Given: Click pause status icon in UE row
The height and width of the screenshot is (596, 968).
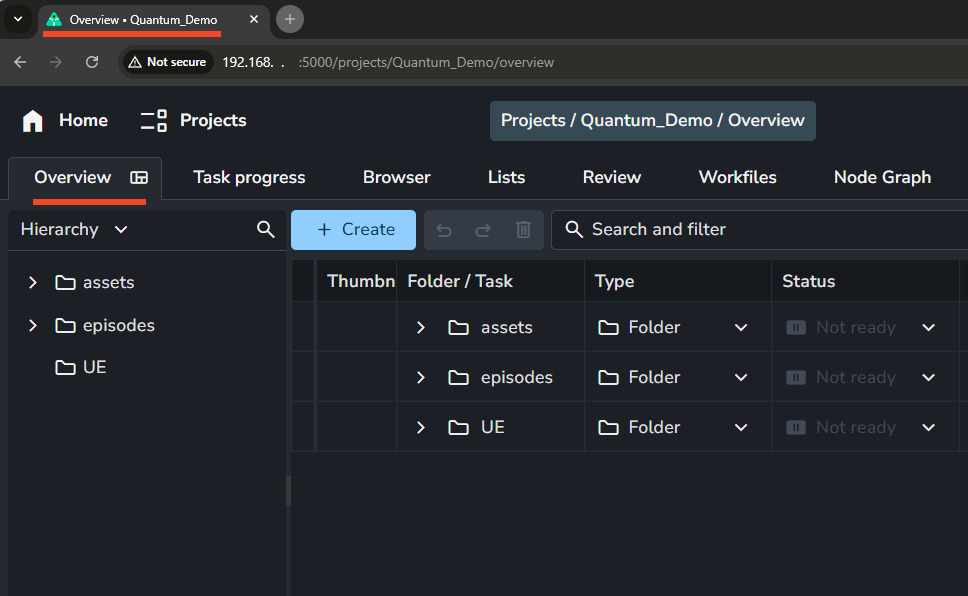Looking at the screenshot, I should (x=796, y=427).
